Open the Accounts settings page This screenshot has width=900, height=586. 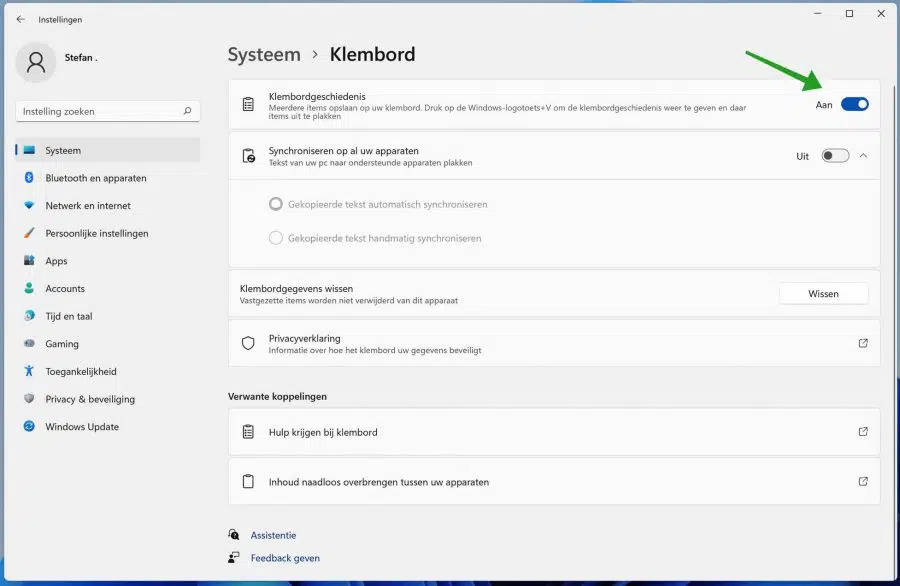coord(108,288)
